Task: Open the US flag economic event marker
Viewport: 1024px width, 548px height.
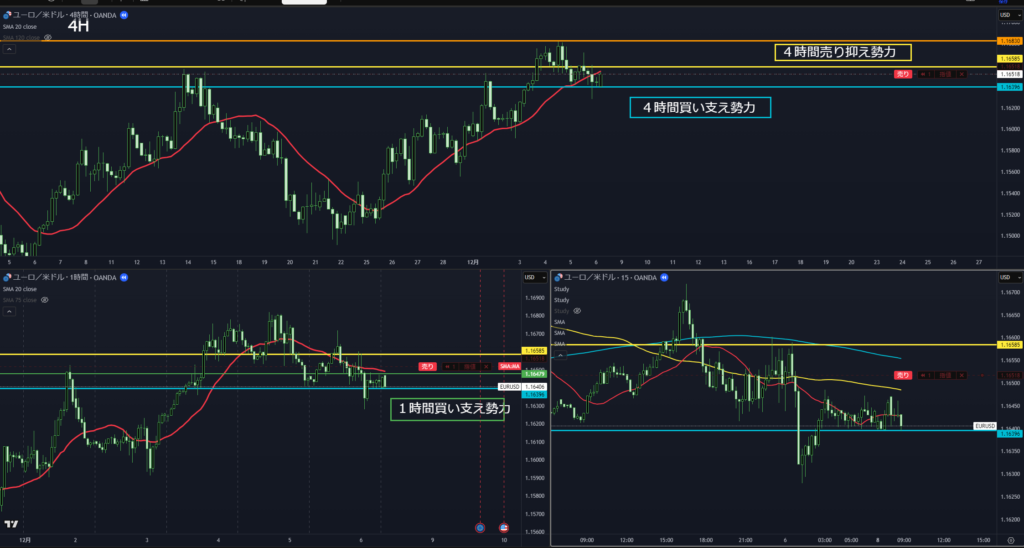Action: coord(503,526)
